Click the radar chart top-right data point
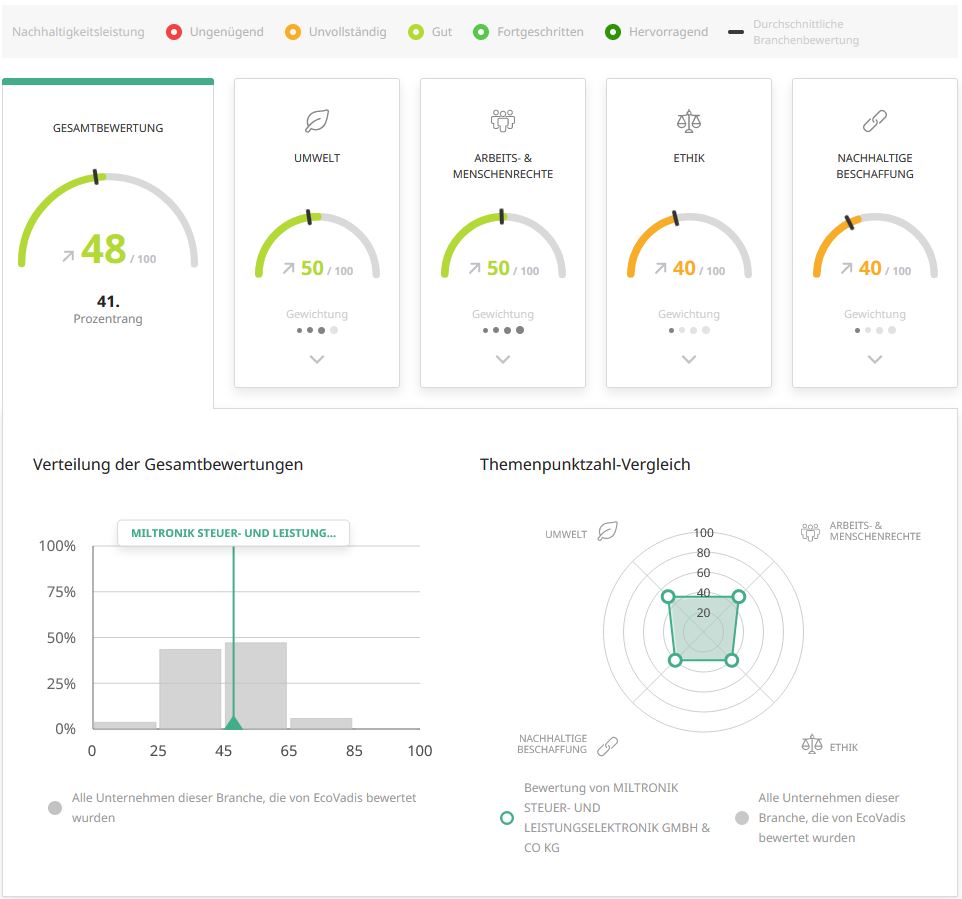Viewport: 962px width, 899px height. 739,596
